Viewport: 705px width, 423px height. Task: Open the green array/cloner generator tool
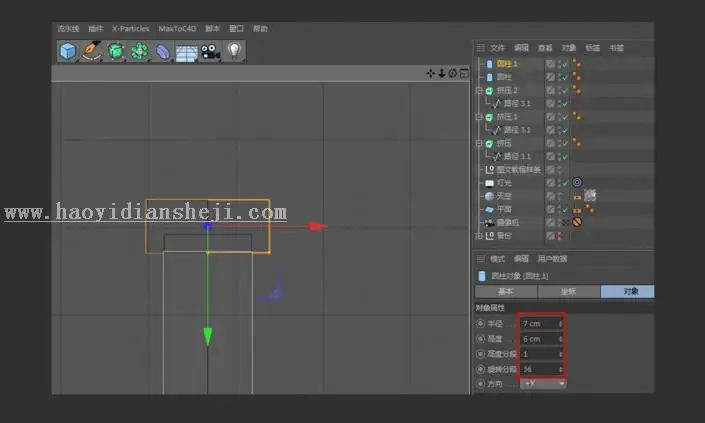[x=139, y=51]
